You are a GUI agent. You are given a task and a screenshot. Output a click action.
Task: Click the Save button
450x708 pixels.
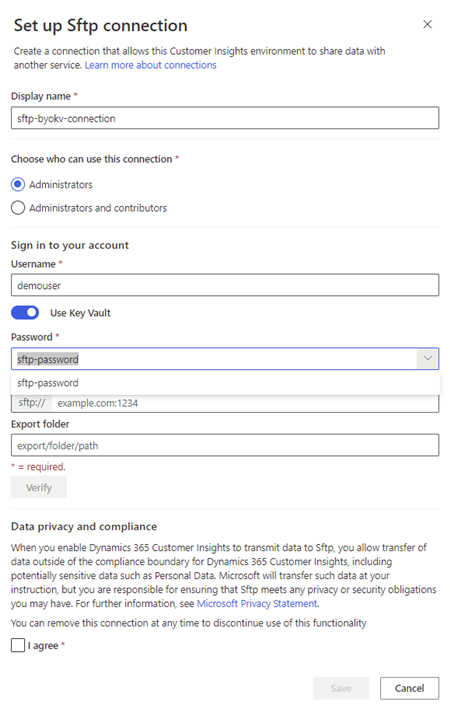pos(341,688)
